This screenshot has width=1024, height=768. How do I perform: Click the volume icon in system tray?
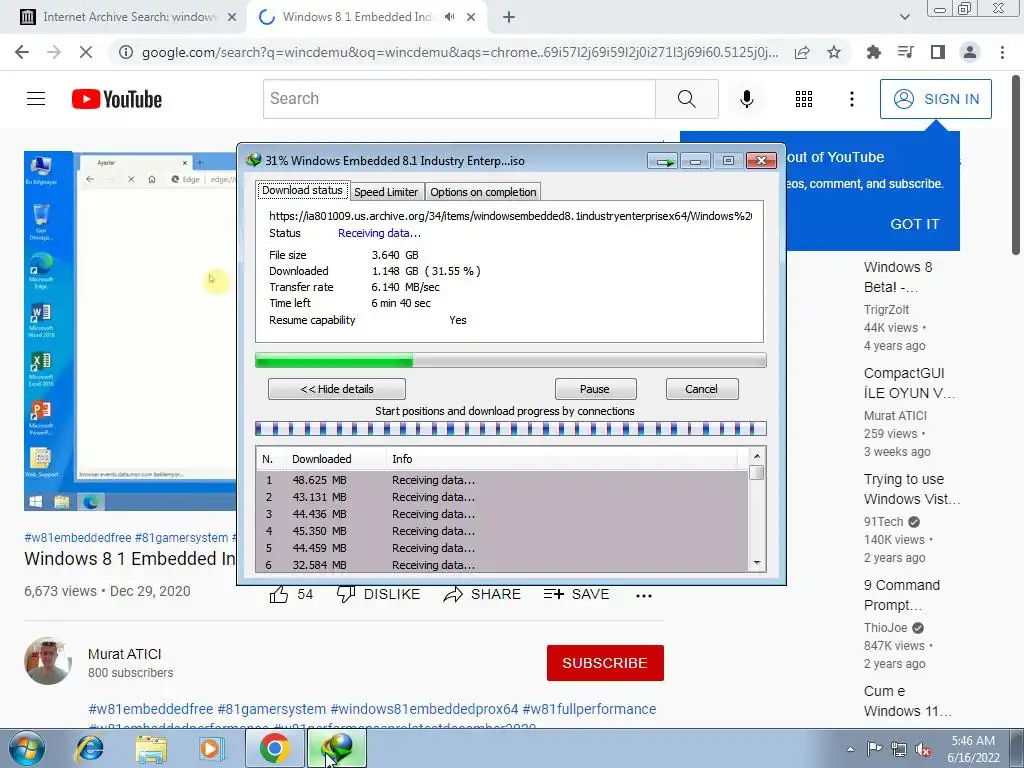pyautogui.click(x=923, y=749)
